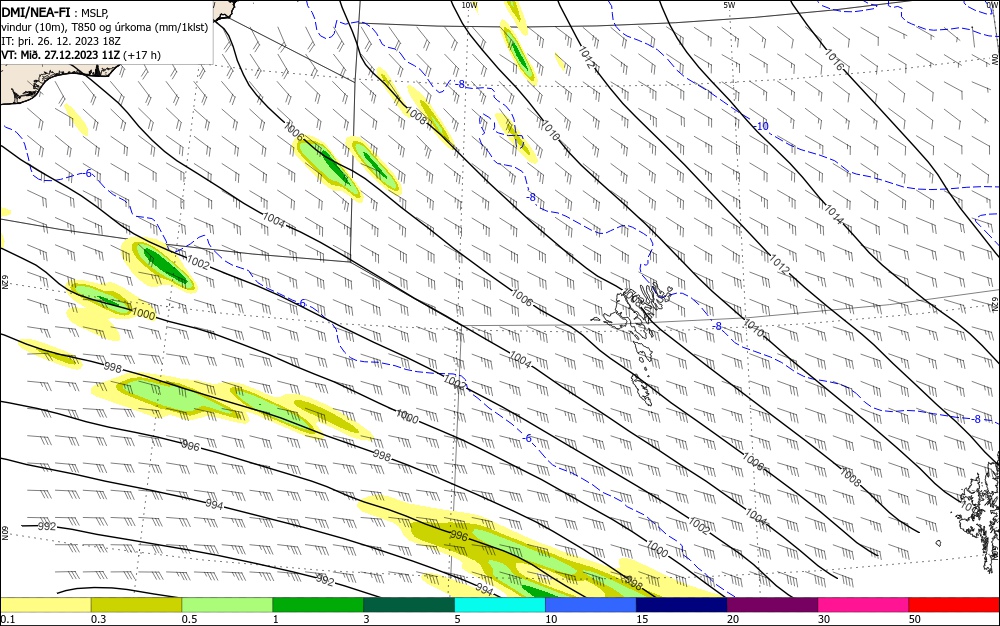Click the red above-50 legend color band
This screenshot has width=1000, height=626.
[x=954, y=605]
